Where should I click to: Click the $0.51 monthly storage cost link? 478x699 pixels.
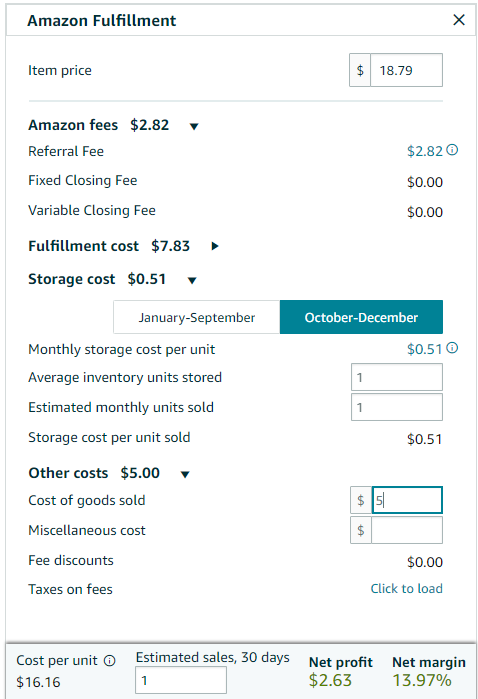click(x=424, y=349)
